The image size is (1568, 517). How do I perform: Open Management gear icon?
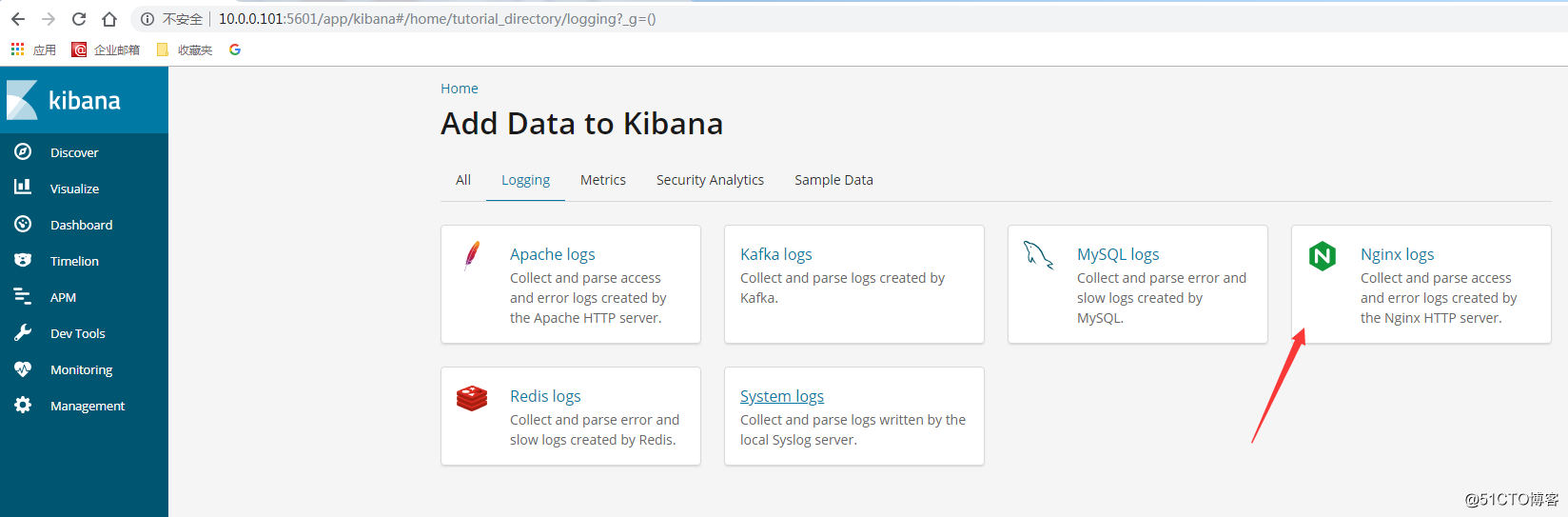click(23, 405)
